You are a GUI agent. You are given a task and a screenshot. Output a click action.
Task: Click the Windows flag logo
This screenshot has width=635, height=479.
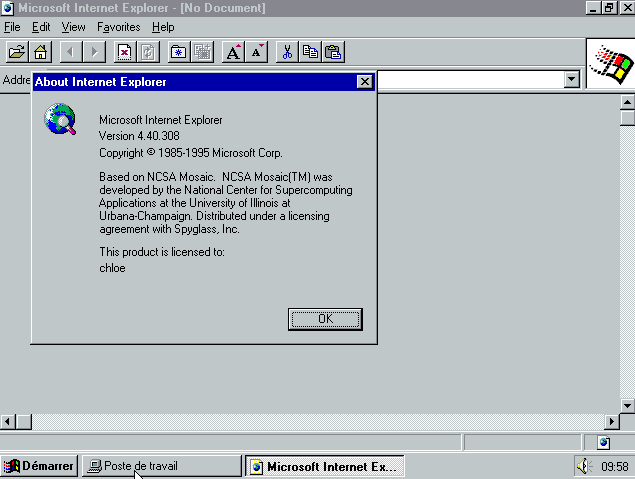[x=611, y=64]
